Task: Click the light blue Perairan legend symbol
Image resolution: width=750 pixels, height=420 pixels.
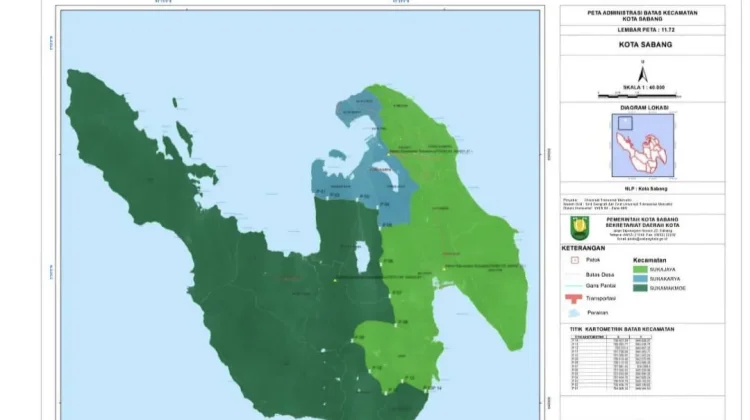Action: (x=574, y=313)
